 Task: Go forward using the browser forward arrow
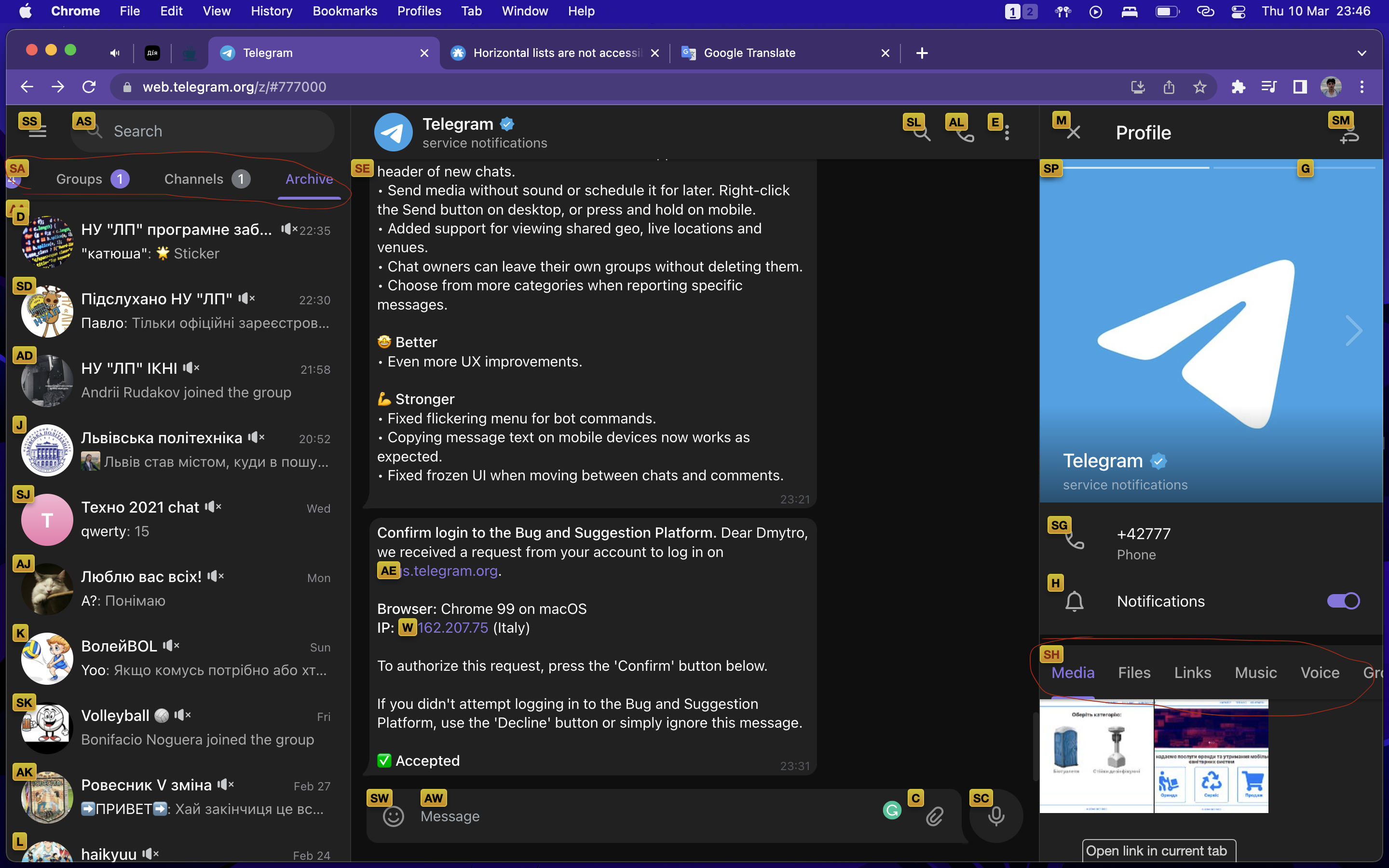[x=58, y=87]
